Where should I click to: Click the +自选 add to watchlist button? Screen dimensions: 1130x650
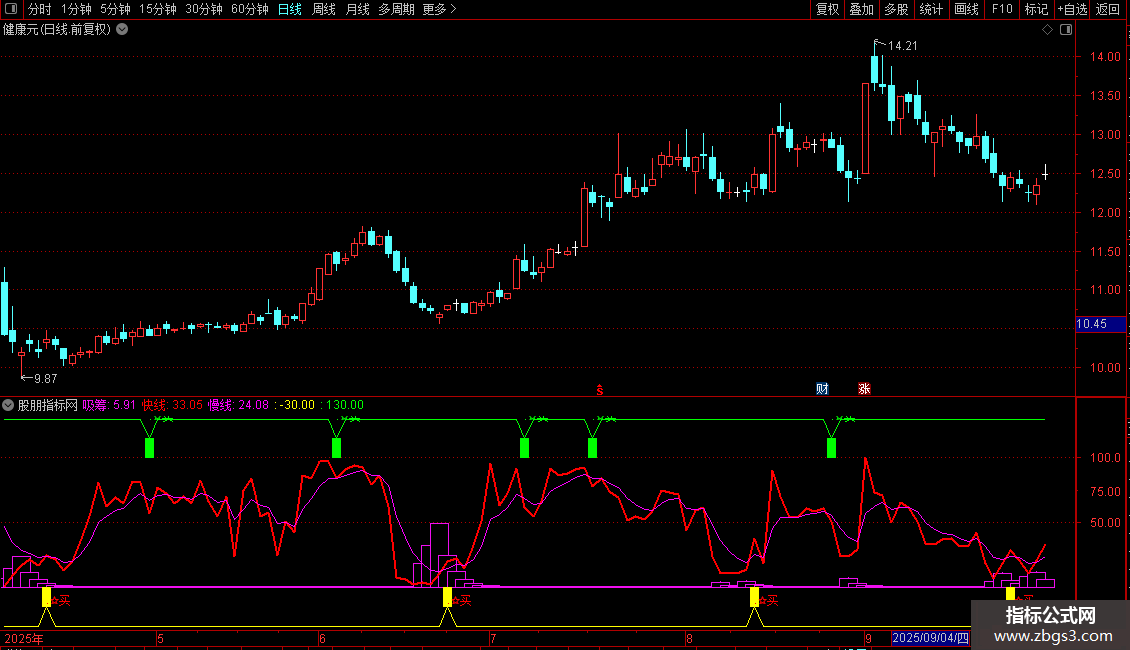point(1072,9)
